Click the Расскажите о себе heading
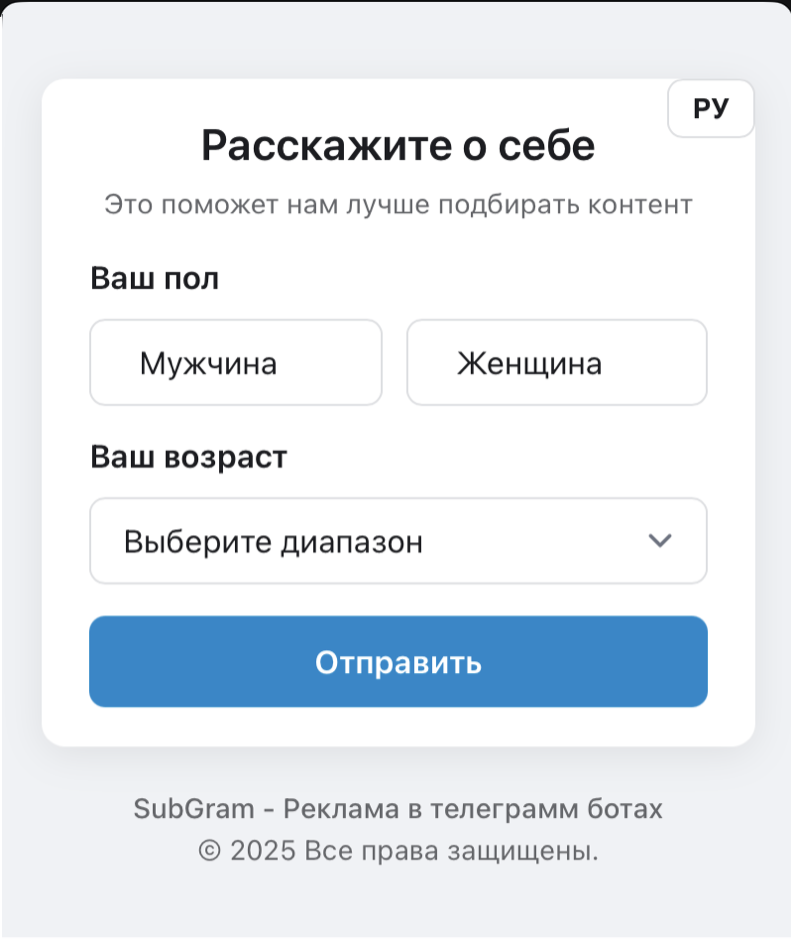 point(398,146)
